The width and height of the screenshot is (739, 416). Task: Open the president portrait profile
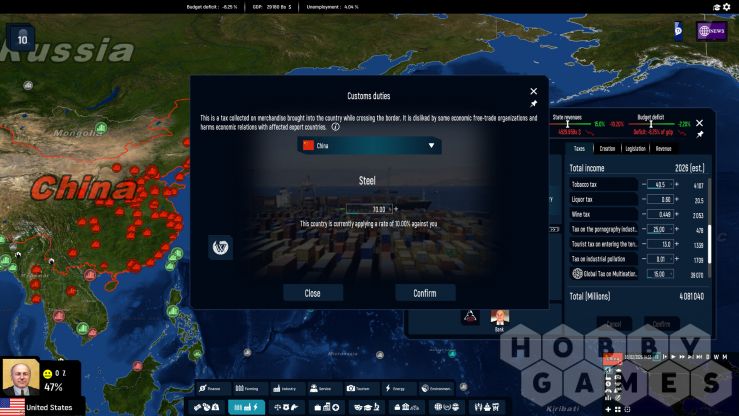[x=21, y=377]
